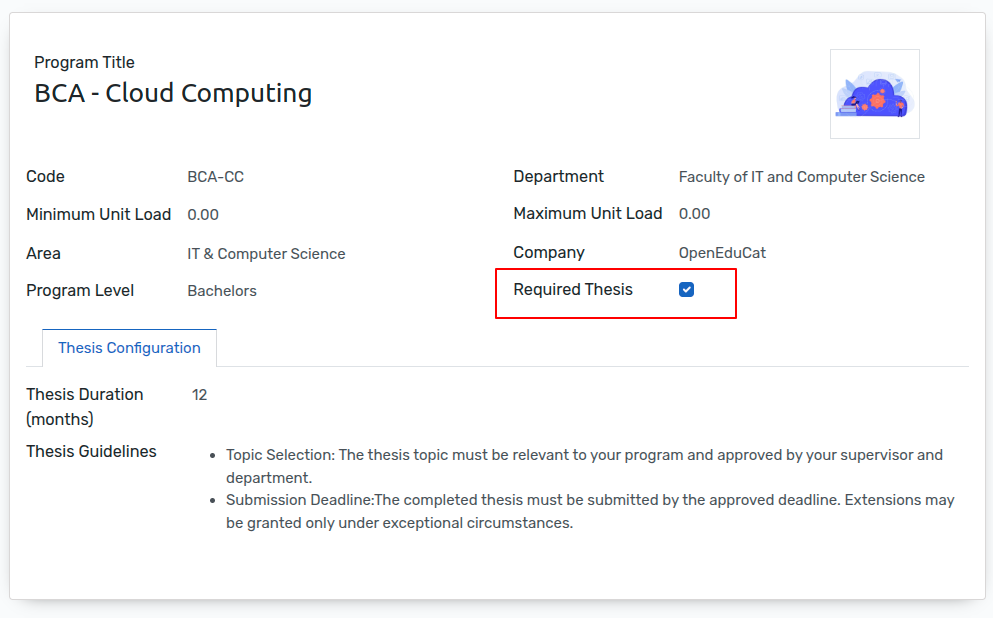This screenshot has width=993, height=618.
Task: Click the BCA-CC code field
Action: pos(215,177)
